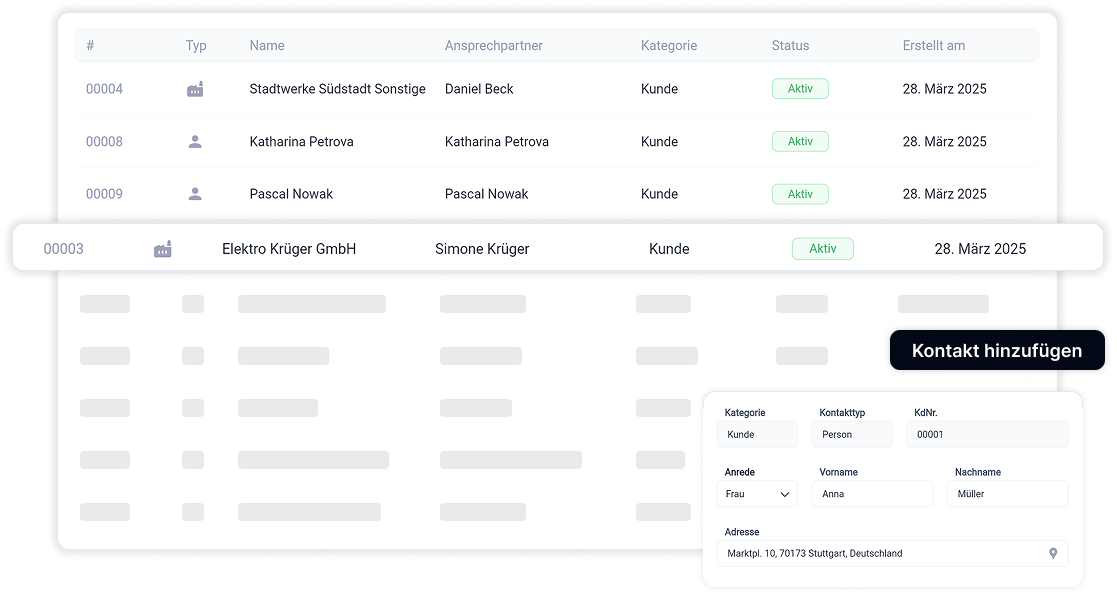Sort table by Status column header
This screenshot has width=1117, height=600.
pyautogui.click(x=790, y=46)
